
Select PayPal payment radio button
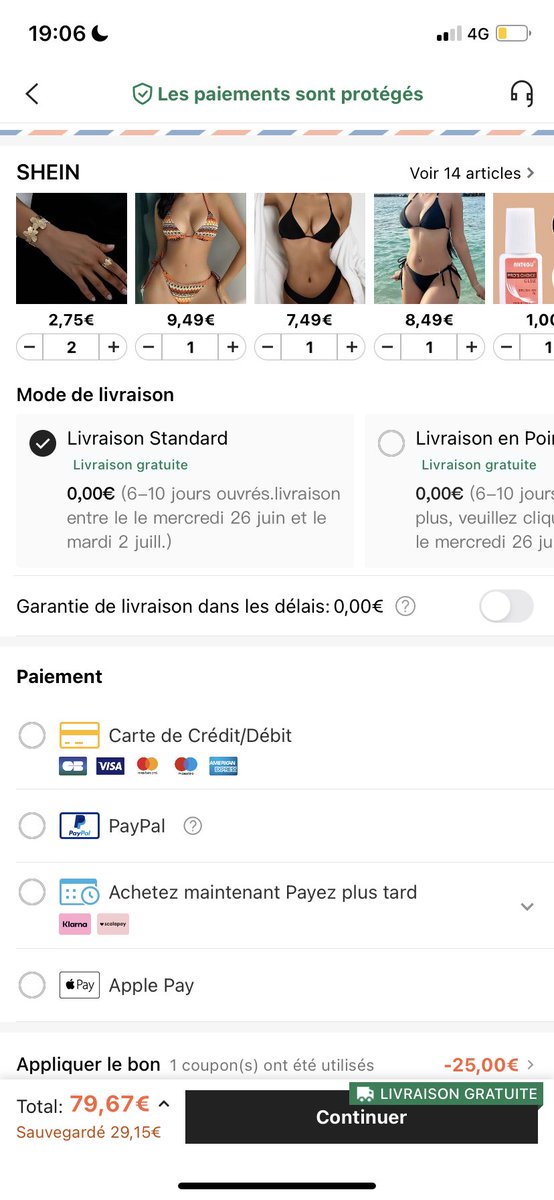[x=32, y=826]
